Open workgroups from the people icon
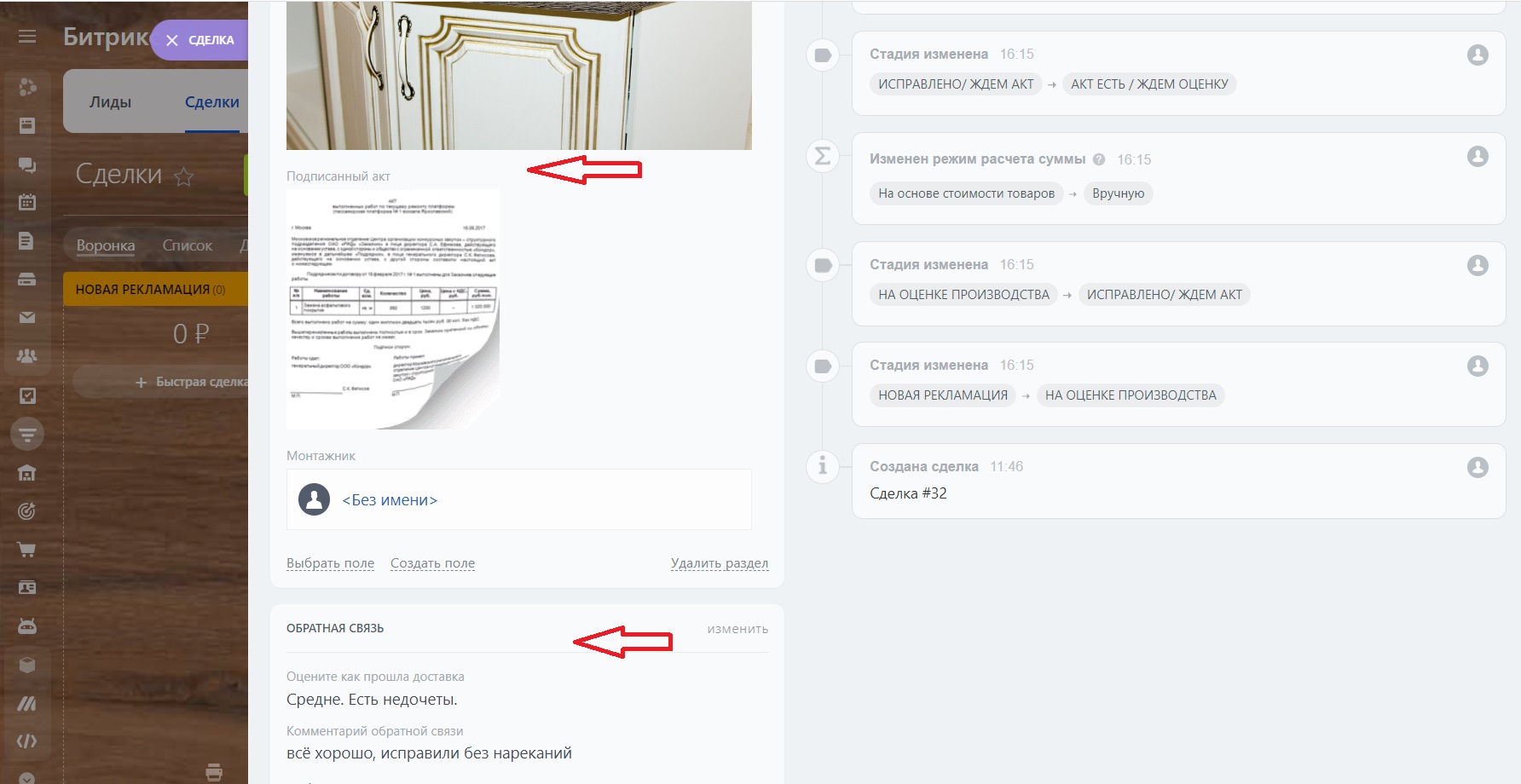Screen dimensions: 1521x784 [x=27, y=356]
